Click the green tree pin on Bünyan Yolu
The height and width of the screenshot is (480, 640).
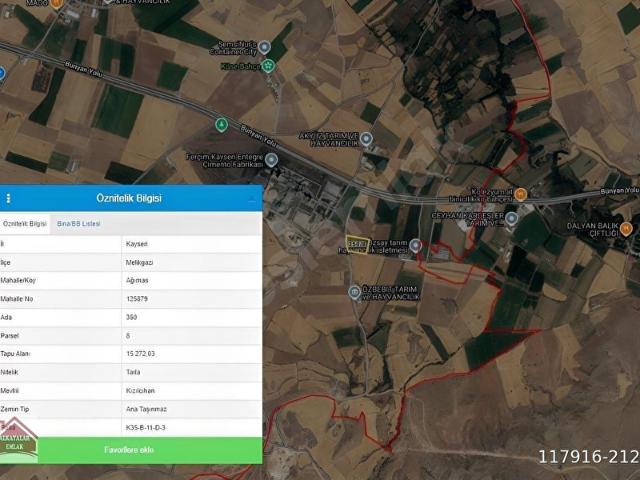221,124
